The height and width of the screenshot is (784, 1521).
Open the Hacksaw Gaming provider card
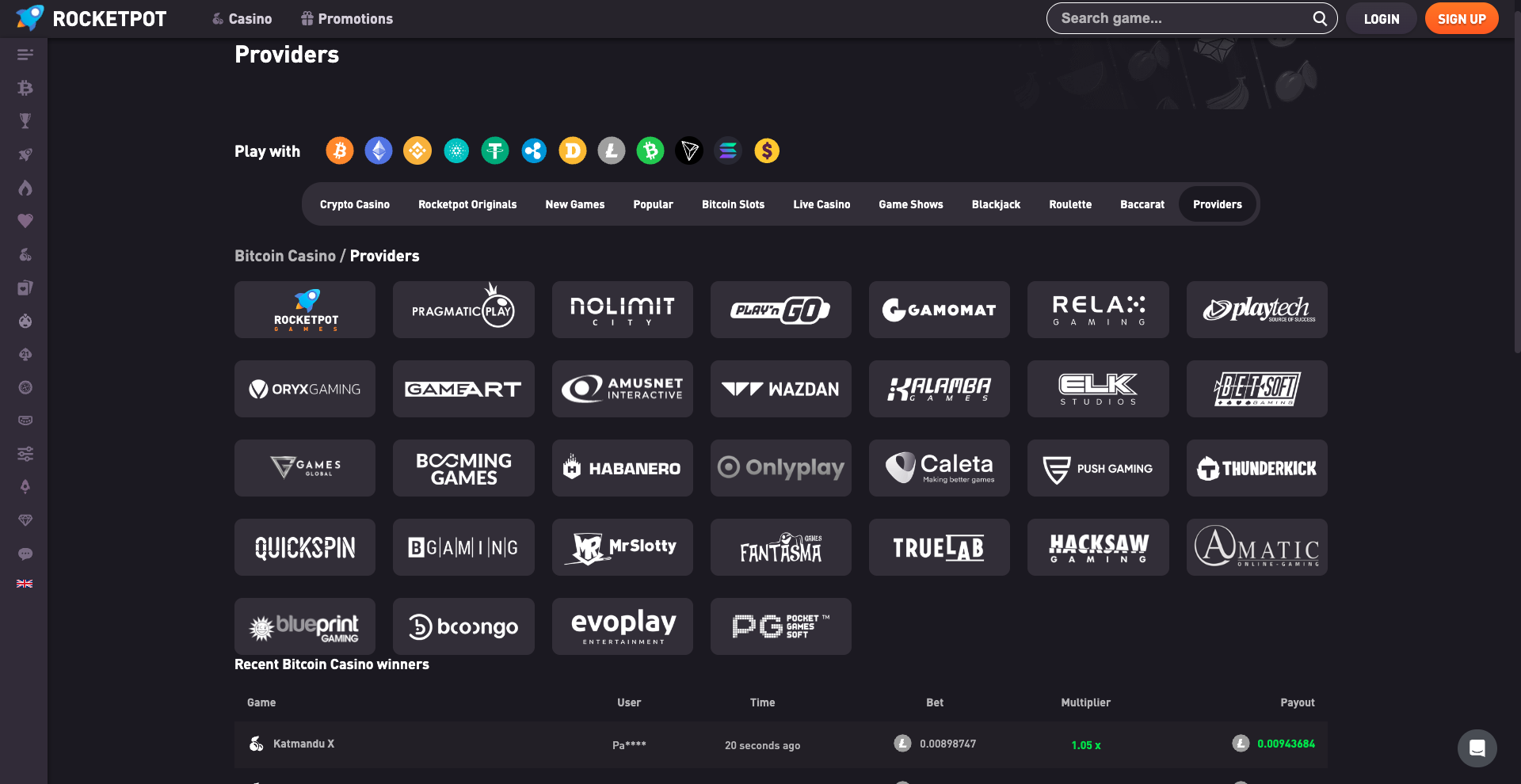pos(1098,547)
